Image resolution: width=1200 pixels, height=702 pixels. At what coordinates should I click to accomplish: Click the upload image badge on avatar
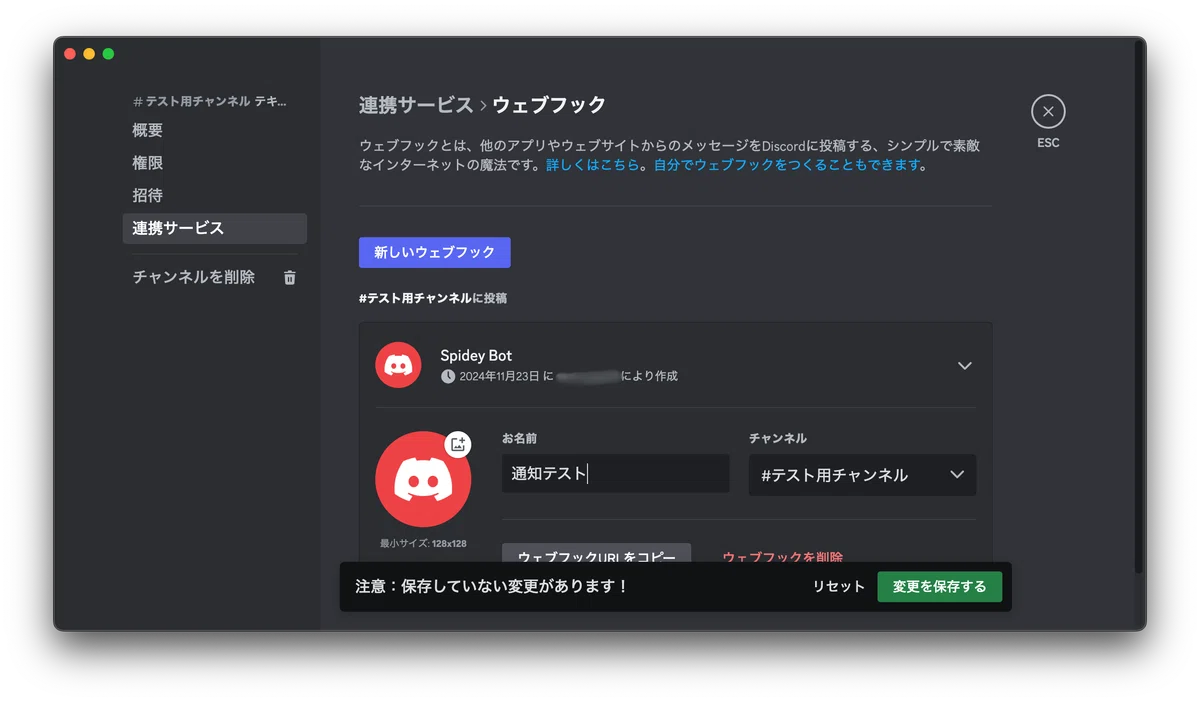[x=458, y=445]
